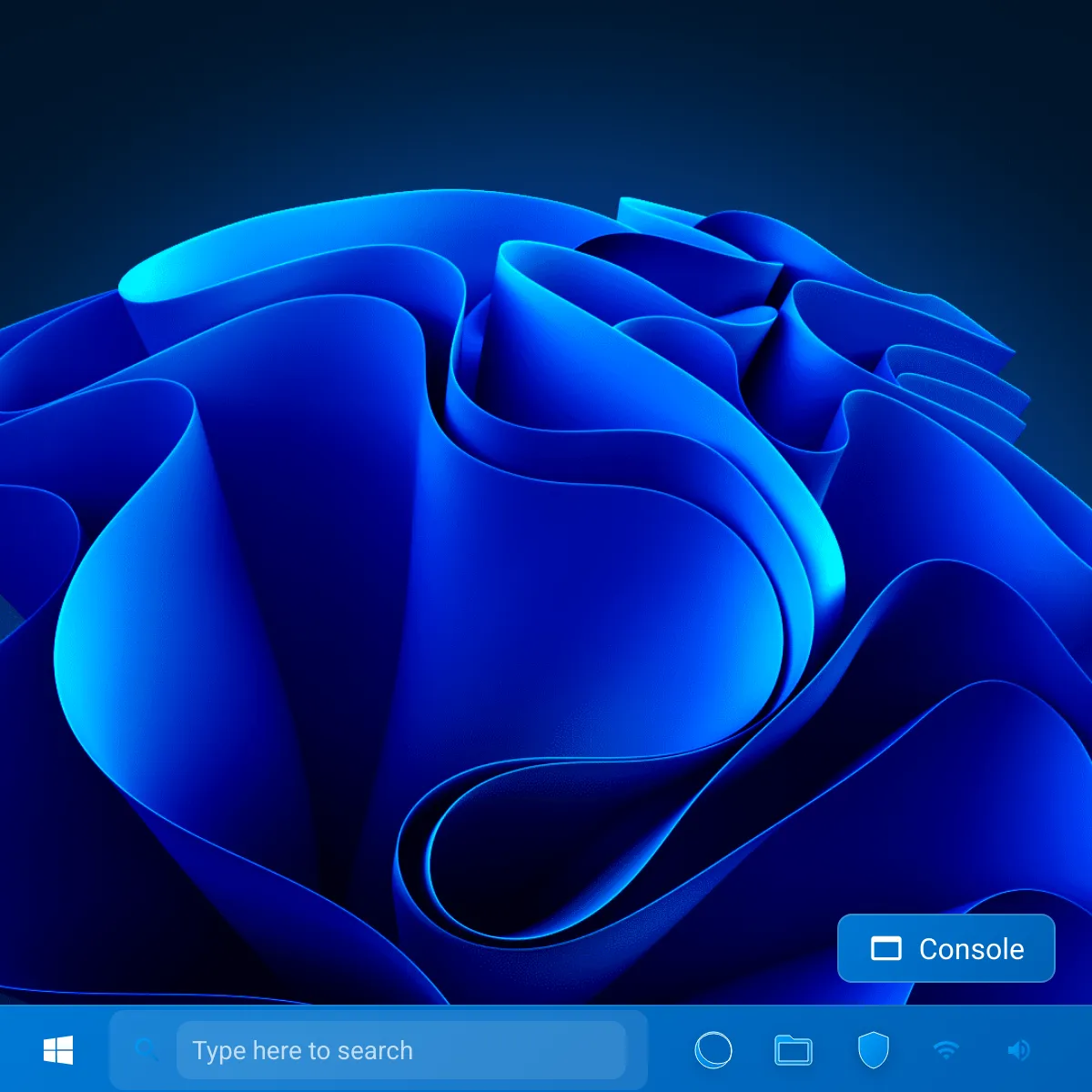Focus the 'Type here to search' field
This screenshot has height=1092, width=1092.
pos(401,1050)
